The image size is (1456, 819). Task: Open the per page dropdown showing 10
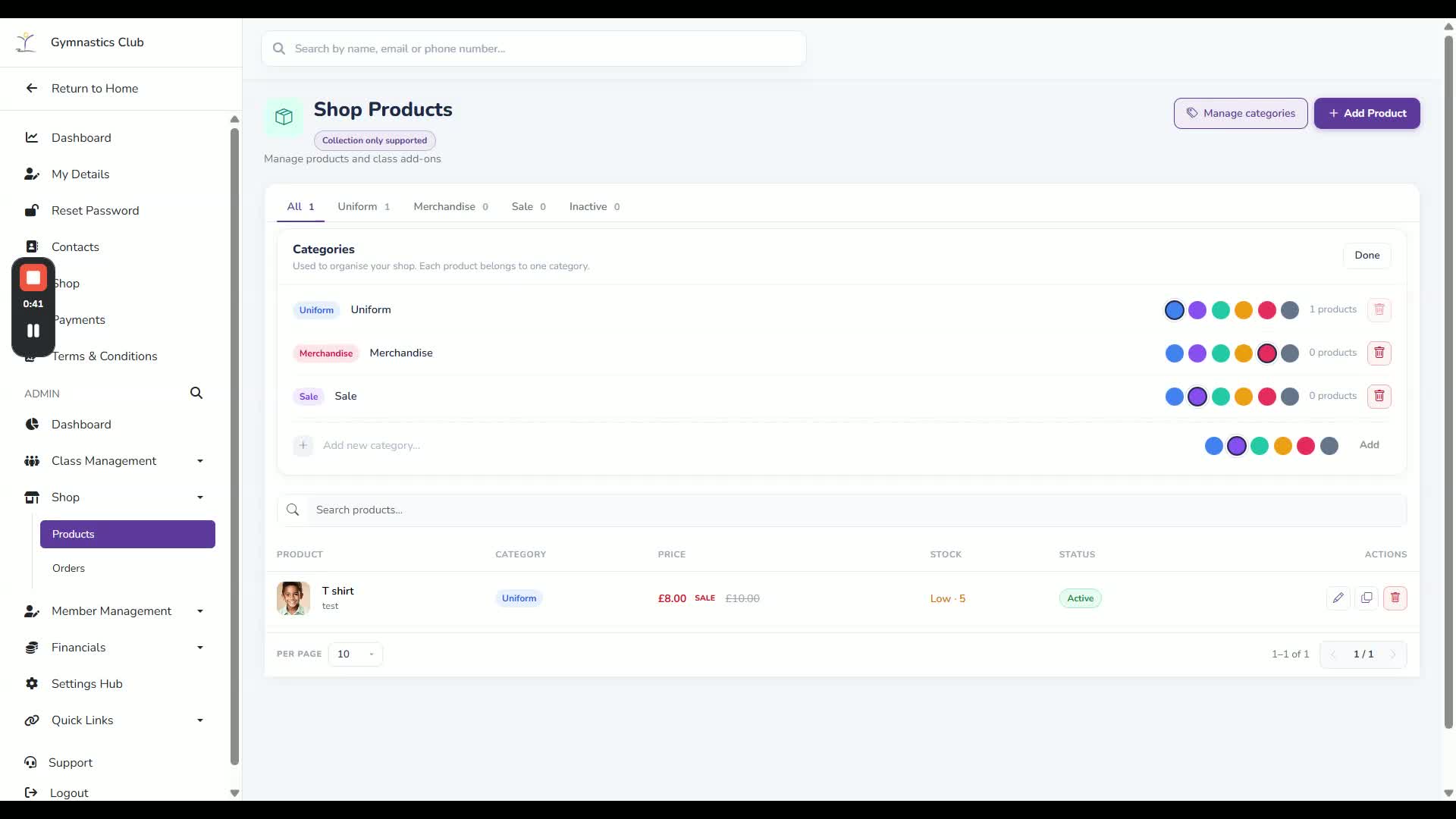tap(355, 654)
